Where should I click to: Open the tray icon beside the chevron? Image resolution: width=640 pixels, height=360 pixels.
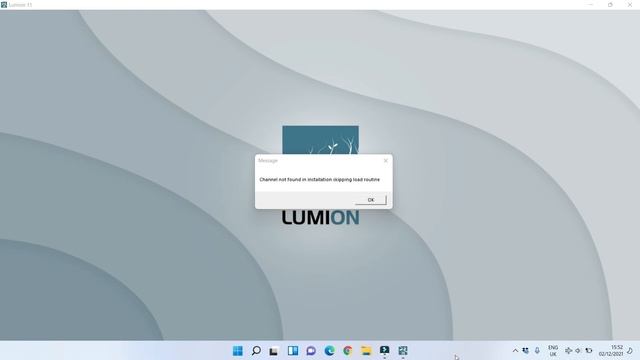point(526,351)
